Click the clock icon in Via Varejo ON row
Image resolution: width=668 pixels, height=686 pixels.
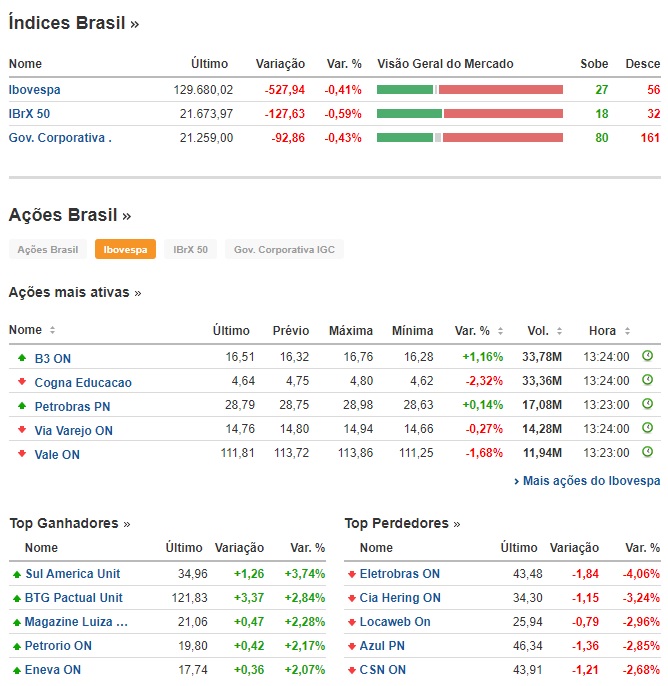click(x=647, y=428)
